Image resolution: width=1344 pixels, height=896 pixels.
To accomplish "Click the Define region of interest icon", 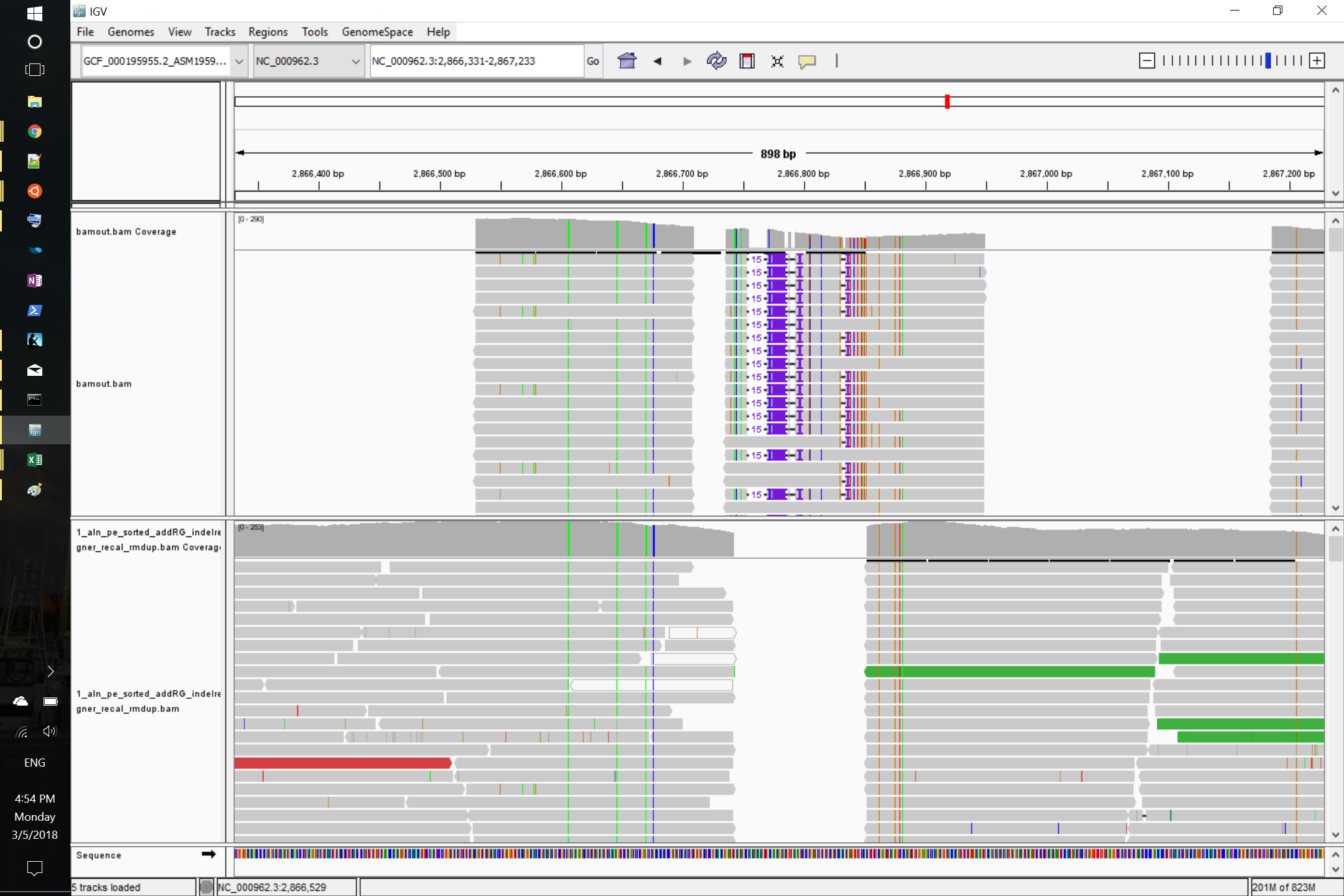I will [747, 61].
